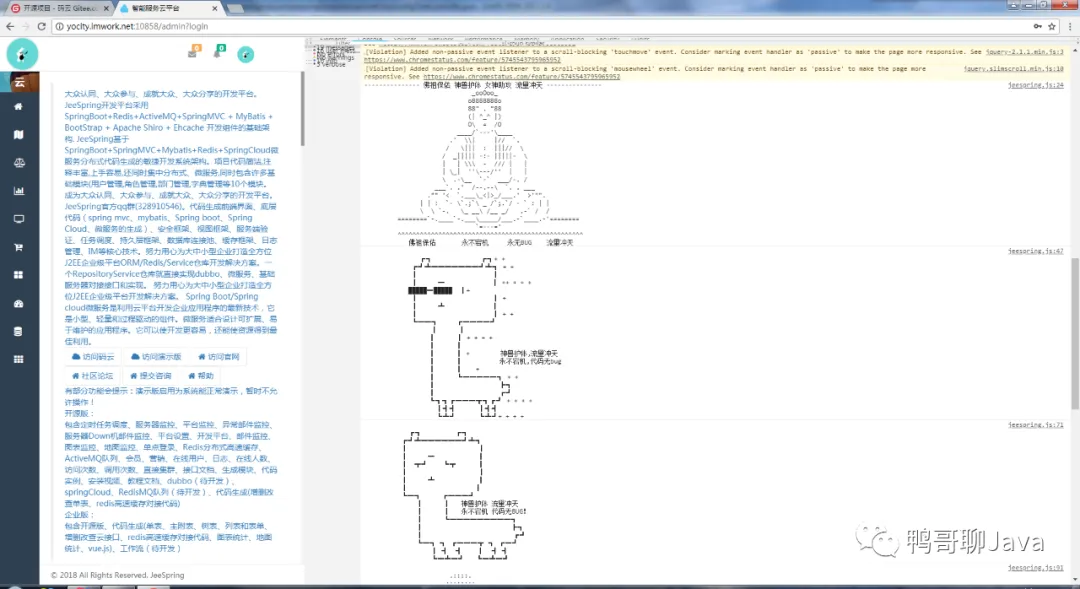Click the monitor icon in the sidebar
Screen dimensions: 1080x589
[x=19, y=219]
